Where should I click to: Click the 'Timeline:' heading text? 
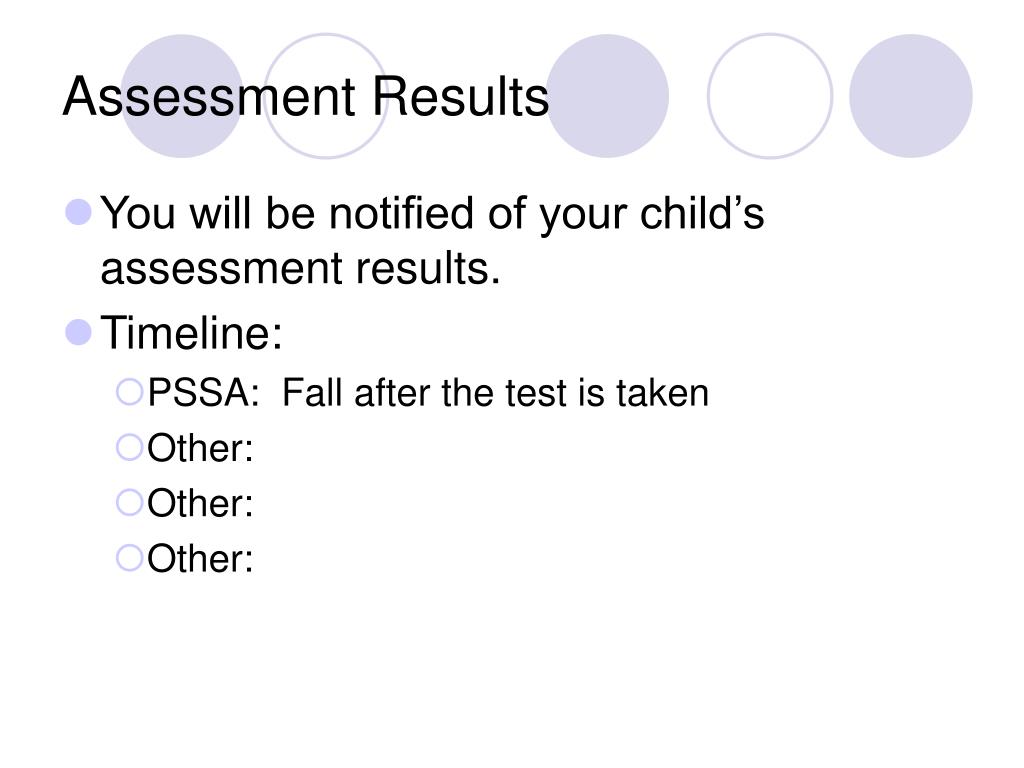tap(191, 333)
